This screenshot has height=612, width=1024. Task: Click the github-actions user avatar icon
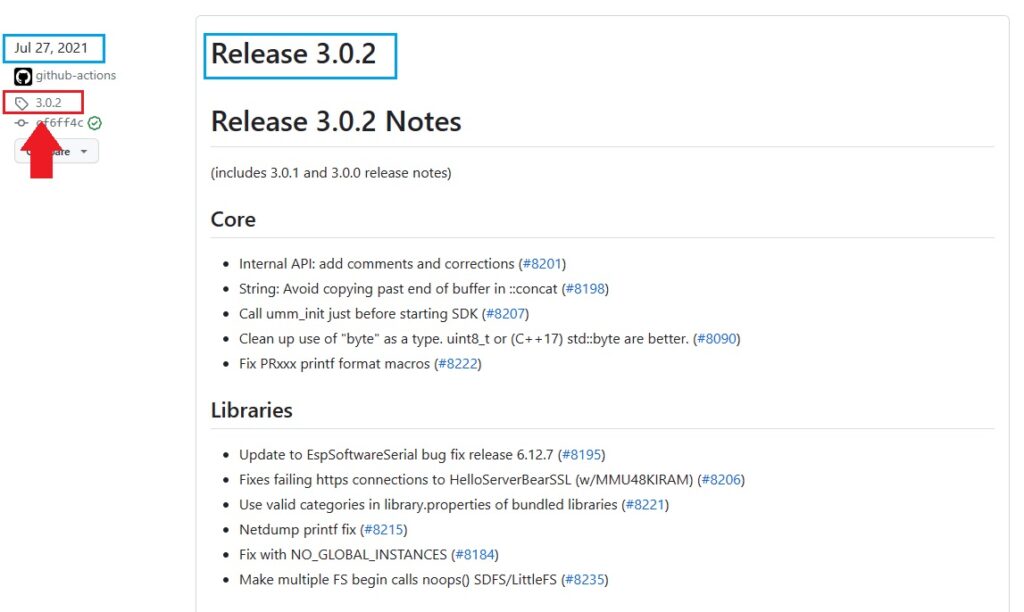[23, 75]
